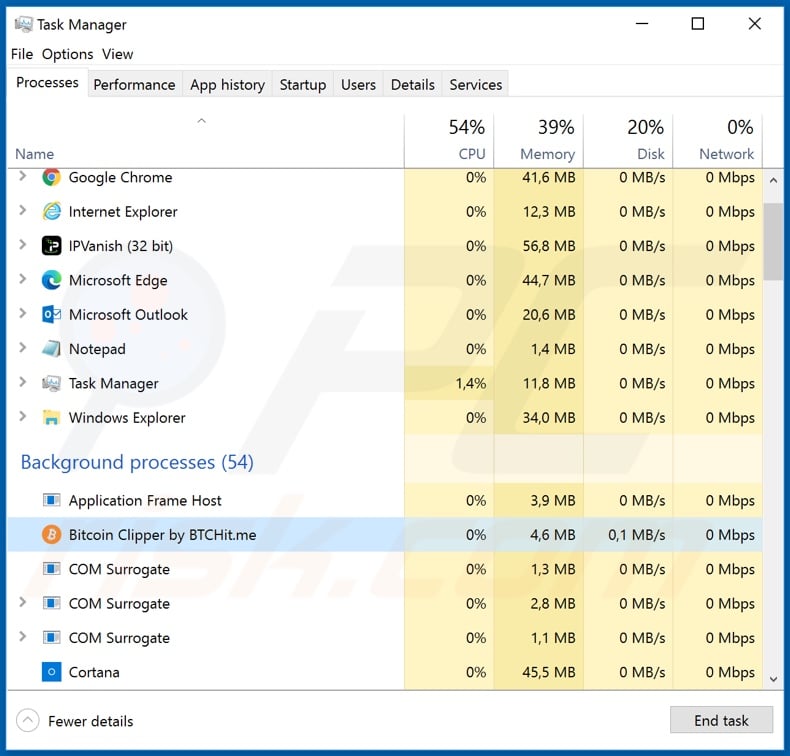Screen dimensions: 790x756
Task: Click the Notepad process icon
Action: [51, 349]
